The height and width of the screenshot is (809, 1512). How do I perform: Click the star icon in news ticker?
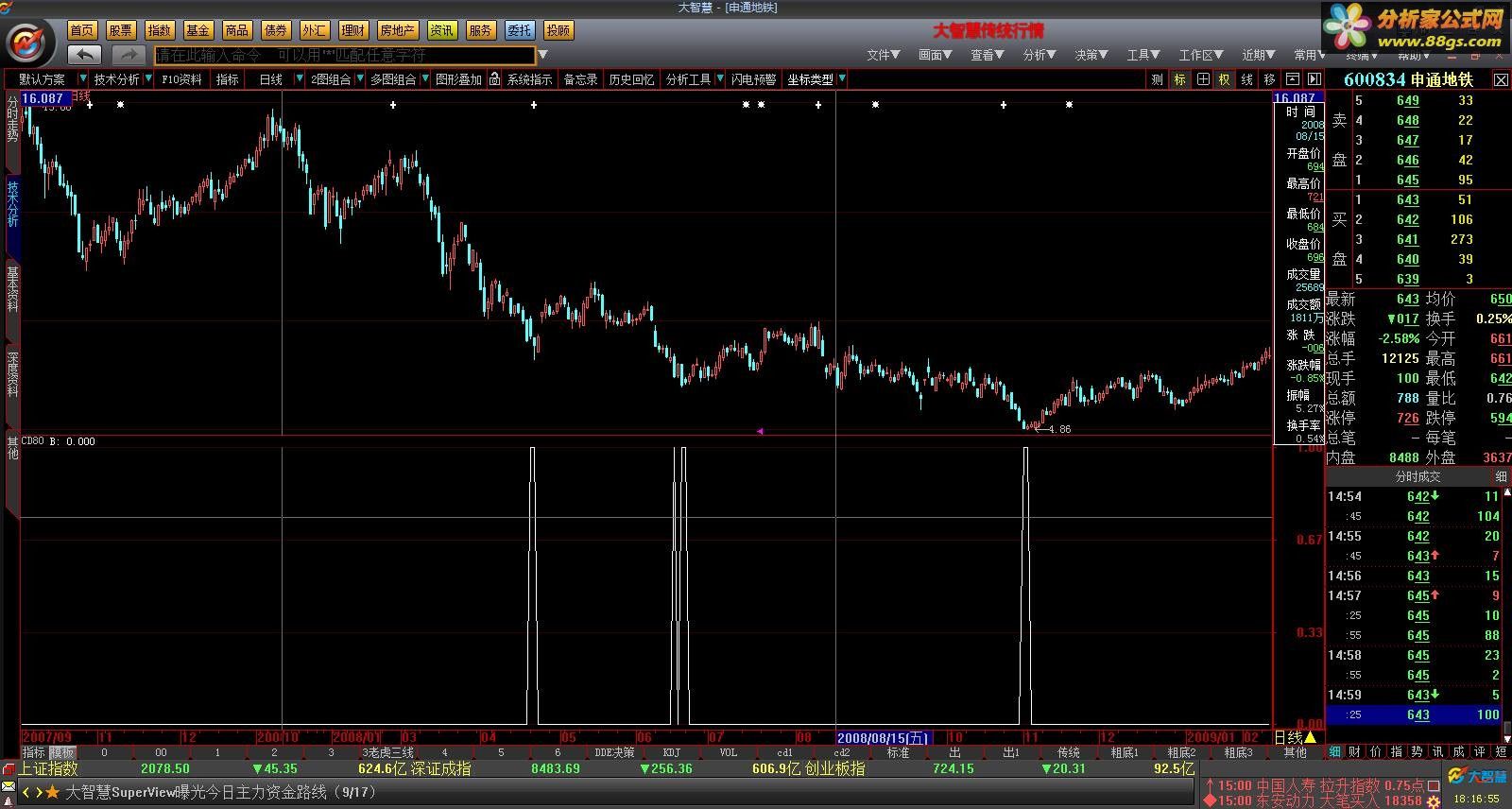[x=53, y=792]
